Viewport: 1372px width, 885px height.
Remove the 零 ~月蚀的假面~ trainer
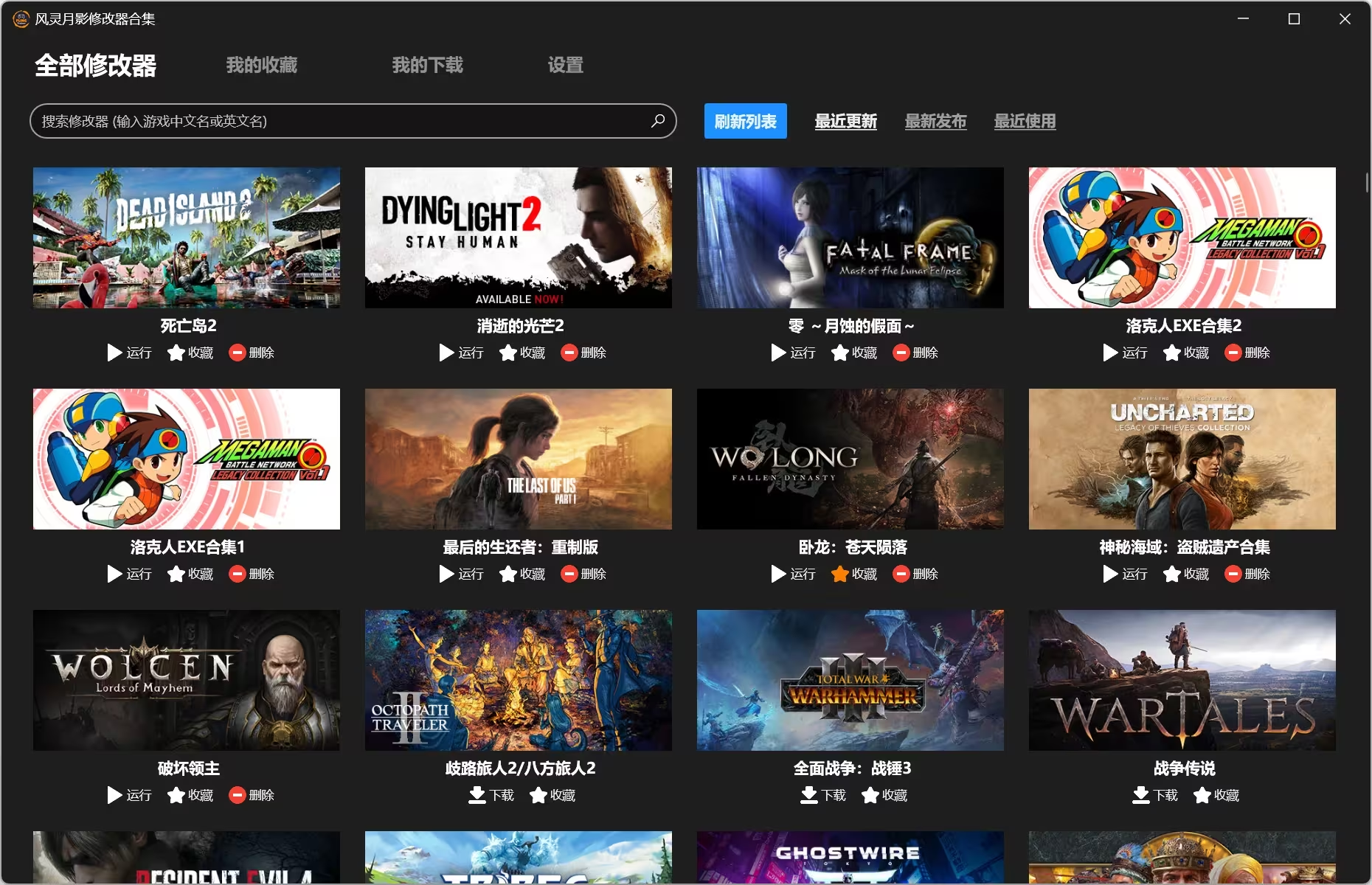tap(915, 353)
